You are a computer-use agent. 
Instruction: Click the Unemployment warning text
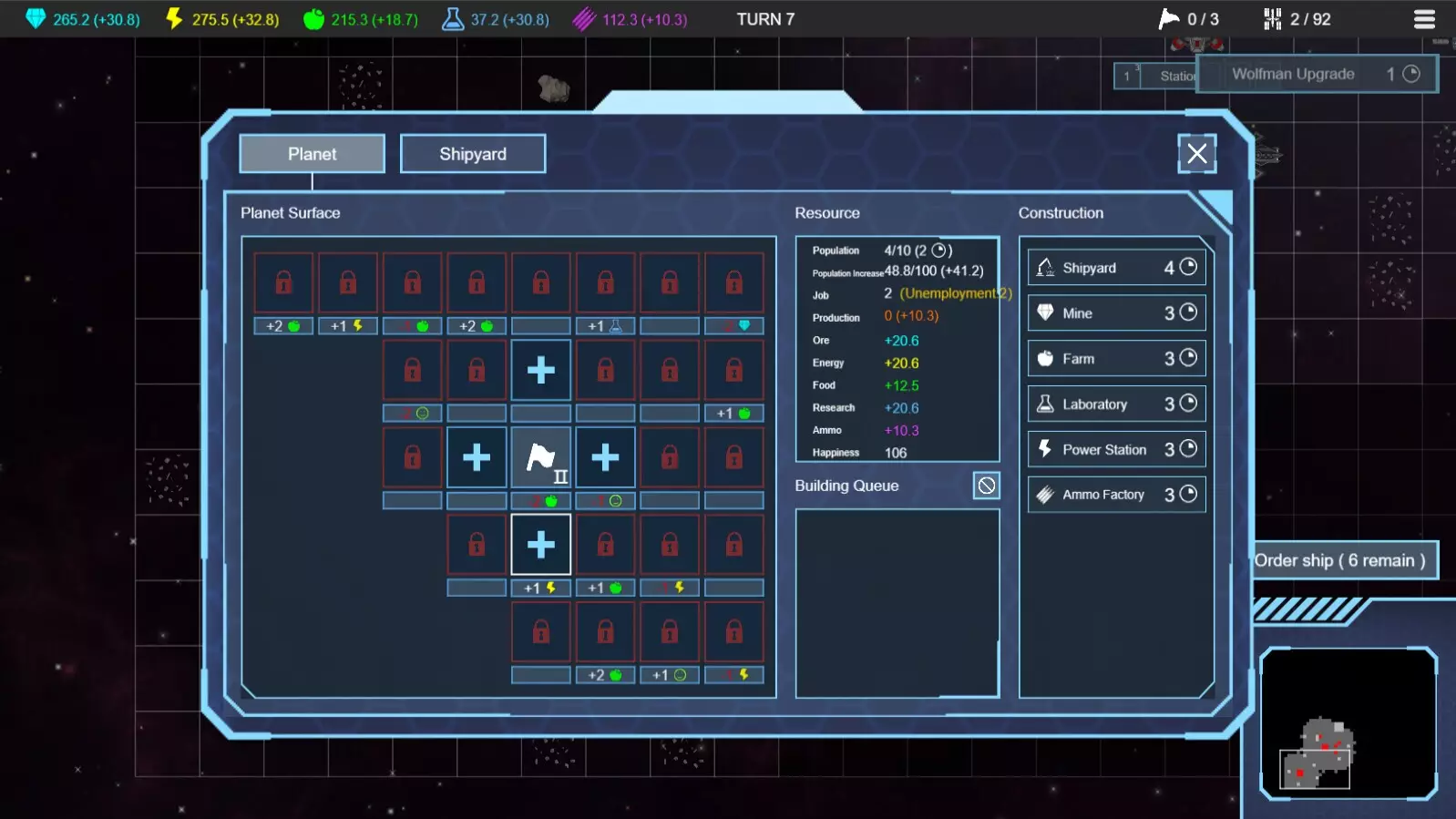click(x=956, y=293)
